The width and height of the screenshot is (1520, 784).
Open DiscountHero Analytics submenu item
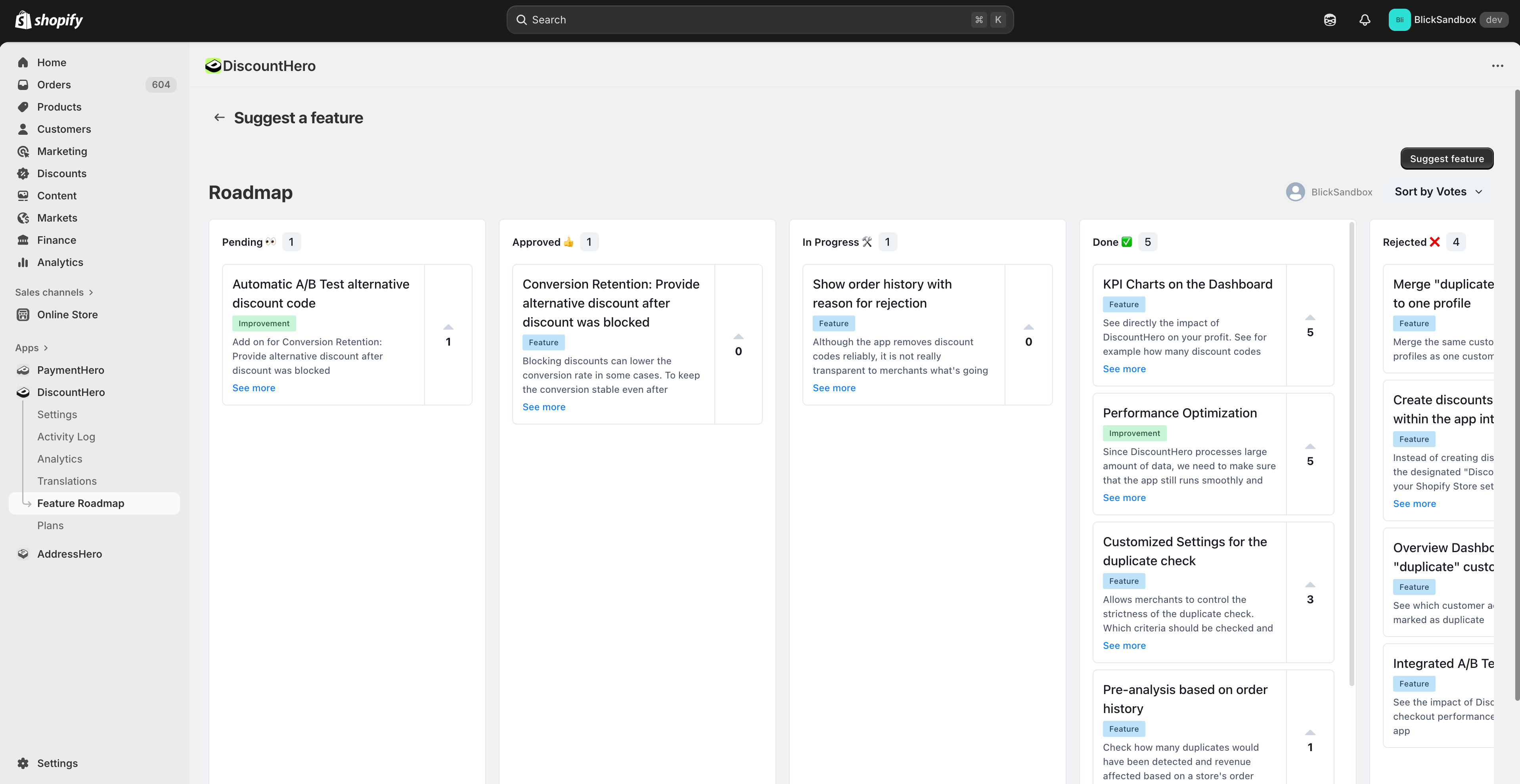tap(59, 459)
